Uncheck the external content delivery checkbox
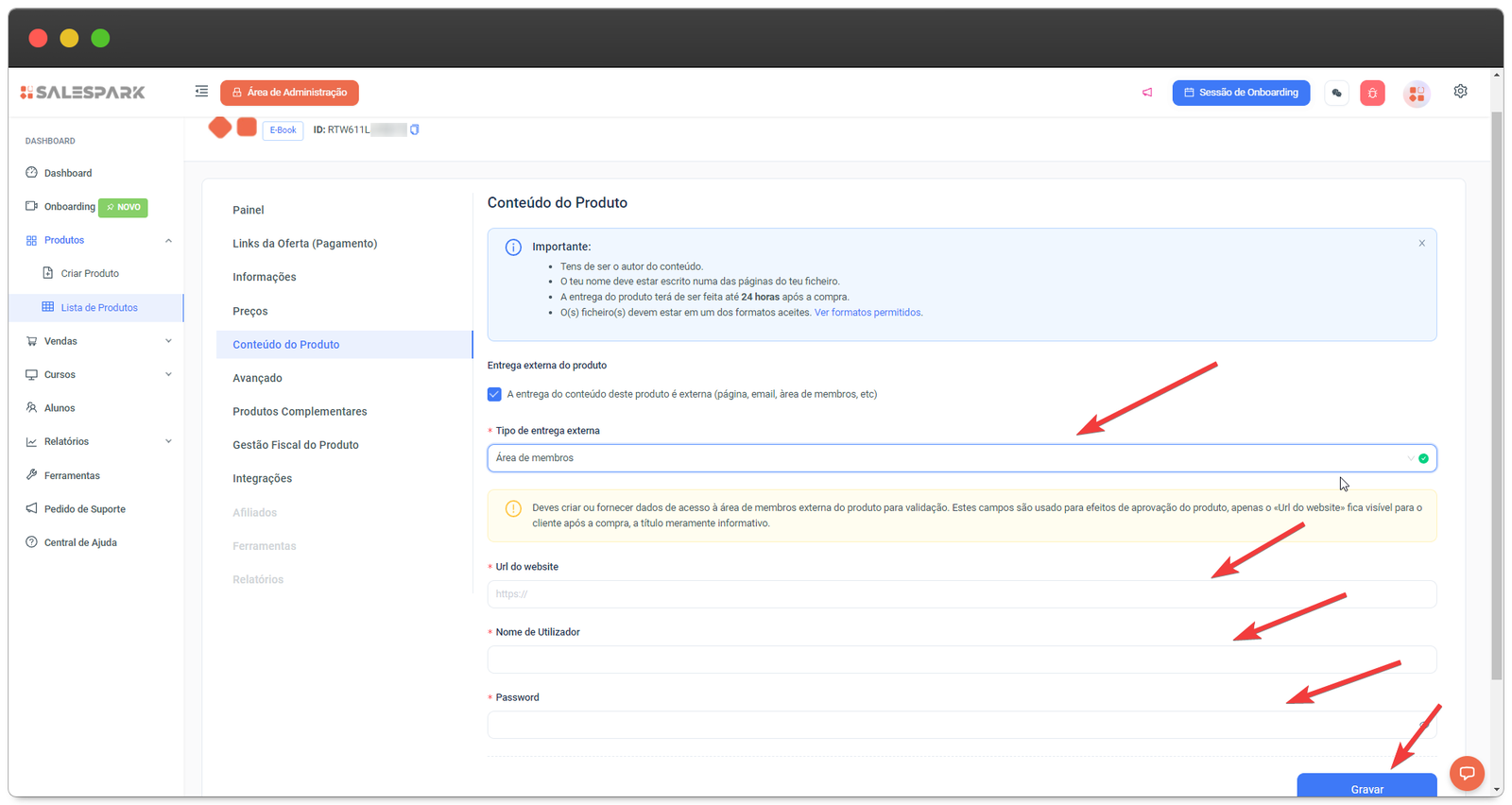The height and width of the screenshot is (805, 1512). [494, 394]
